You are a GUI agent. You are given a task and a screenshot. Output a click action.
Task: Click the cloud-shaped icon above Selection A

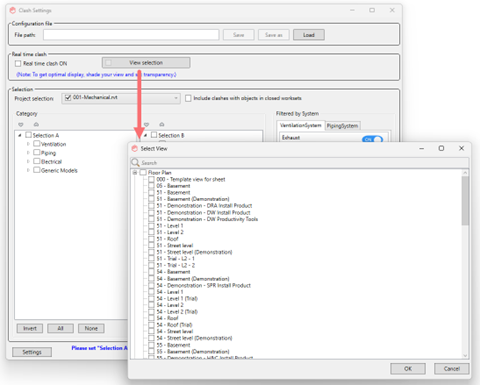click(36, 124)
